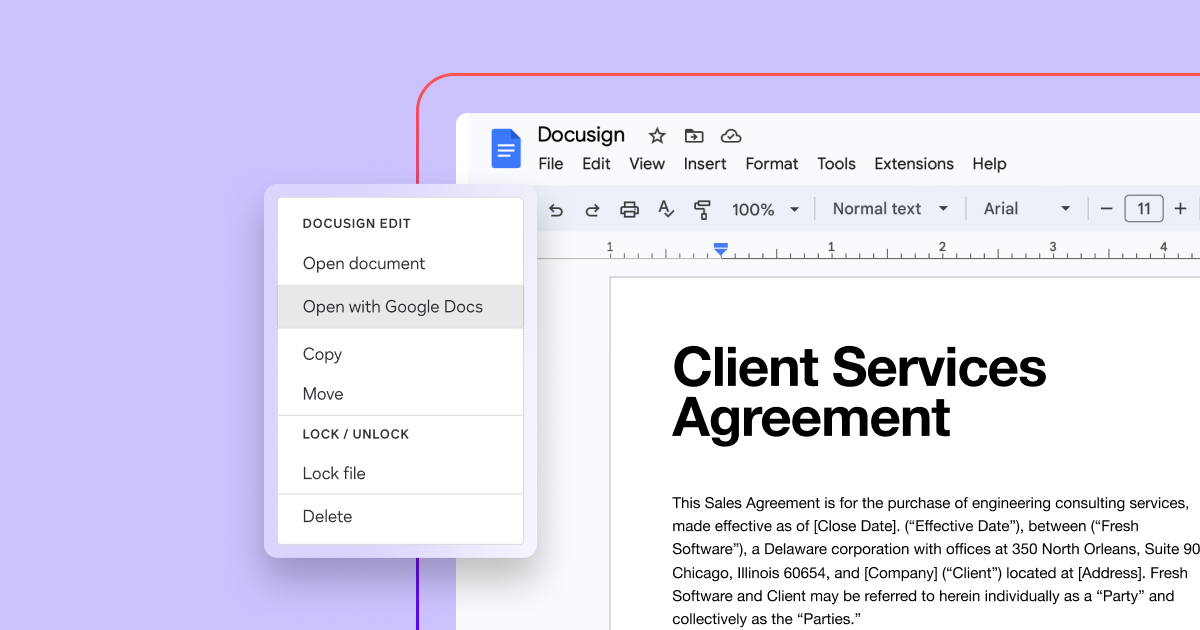This screenshot has height=630, width=1200.
Task: Select Open document under Docusign Edit
Action: tap(363, 263)
